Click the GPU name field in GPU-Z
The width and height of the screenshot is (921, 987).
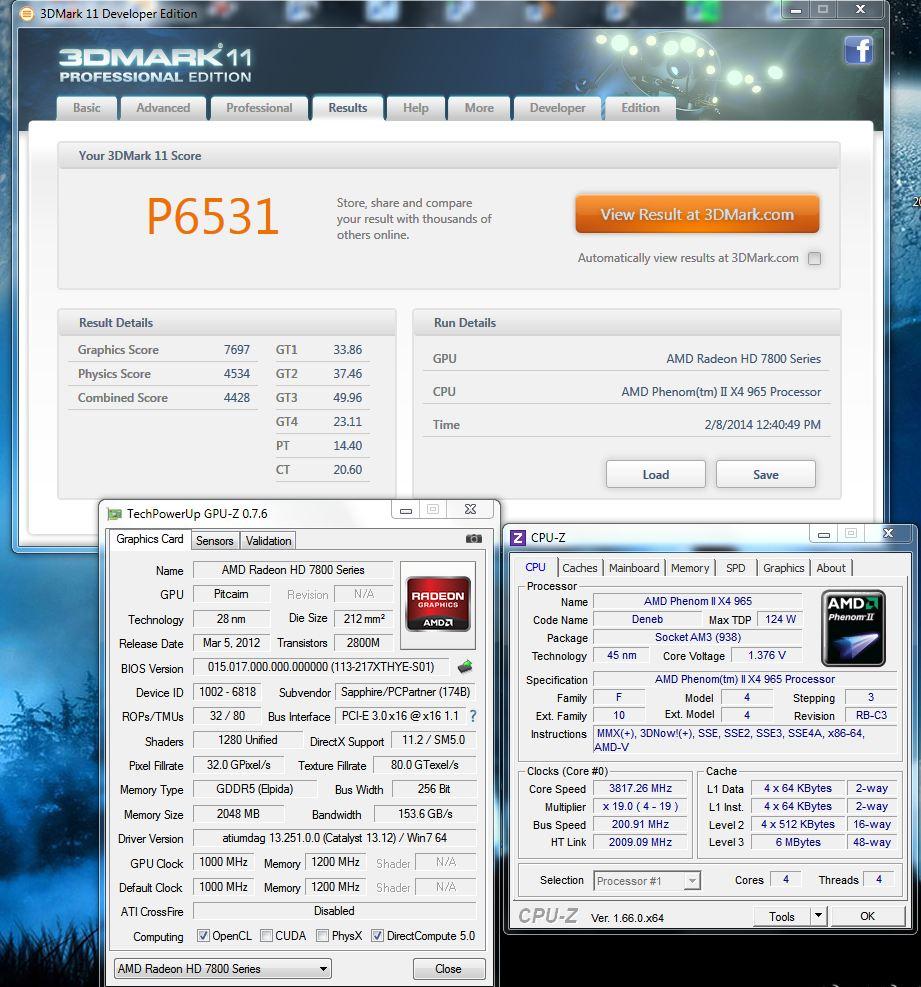[293, 570]
